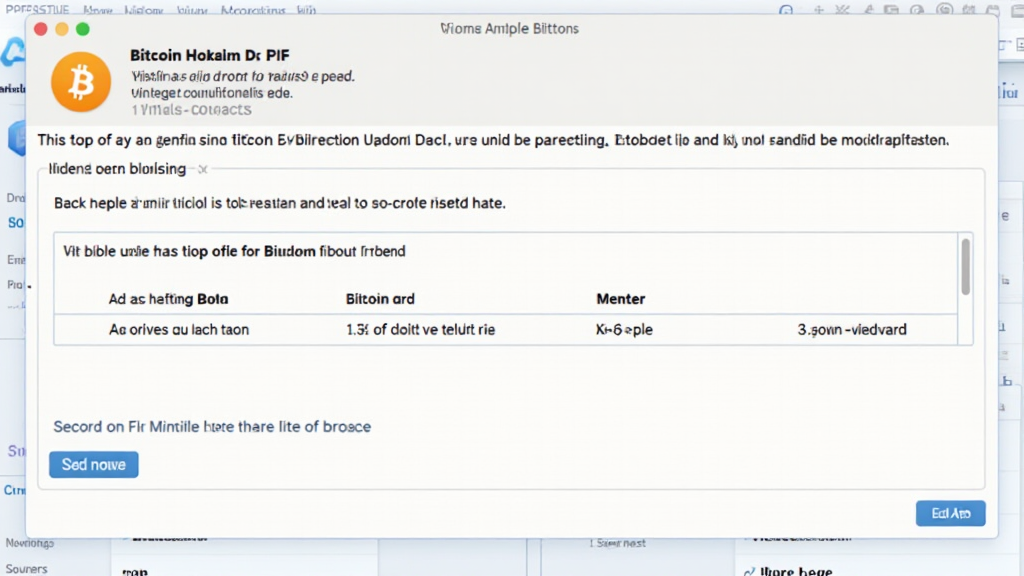Select 'Nocriongs' in the background sidebar

[x=29, y=543]
